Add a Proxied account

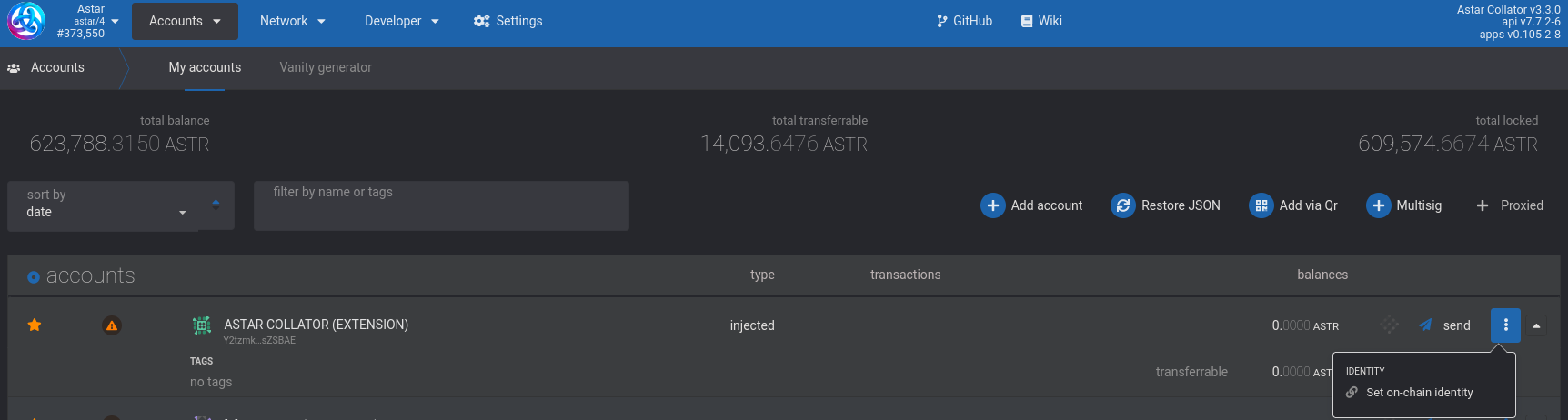[x=1509, y=205]
